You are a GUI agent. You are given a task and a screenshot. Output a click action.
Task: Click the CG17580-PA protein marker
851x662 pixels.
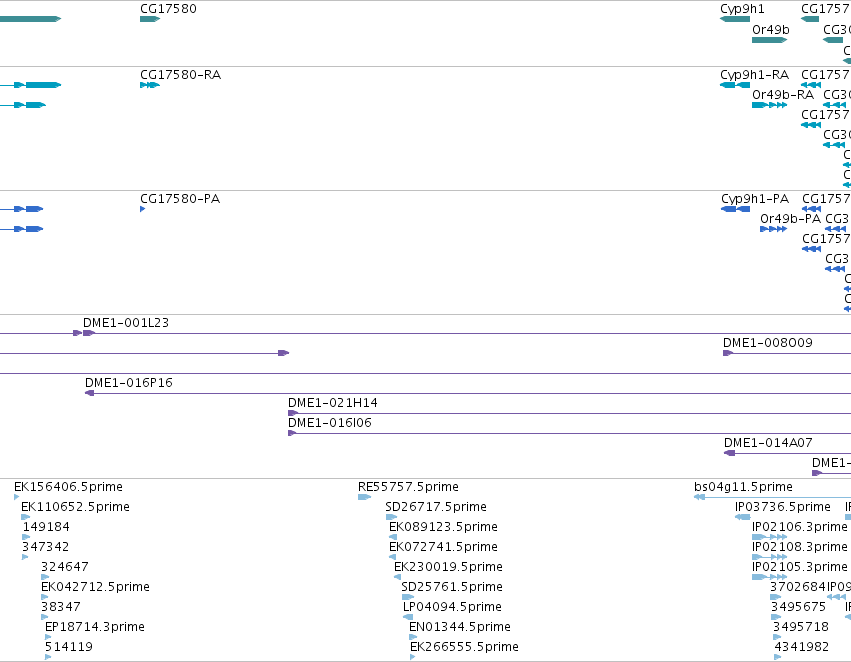point(143,209)
